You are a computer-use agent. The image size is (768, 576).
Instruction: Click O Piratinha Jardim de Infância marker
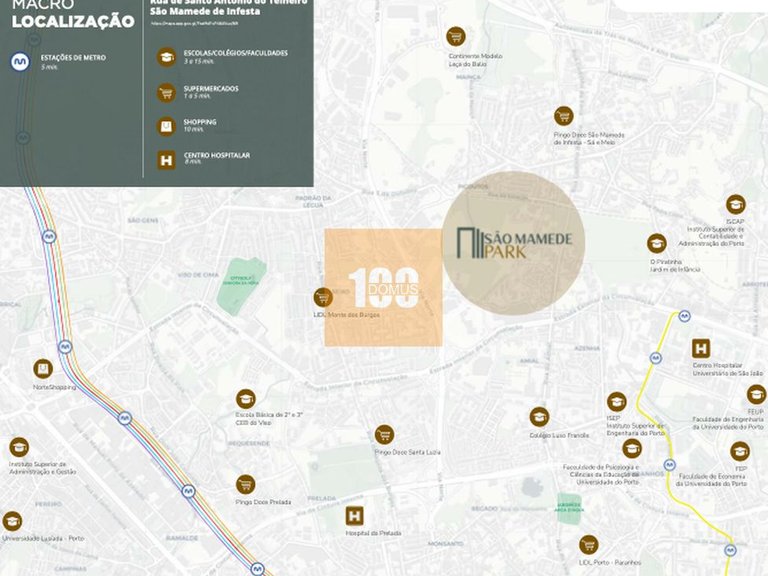coord(656,243)
